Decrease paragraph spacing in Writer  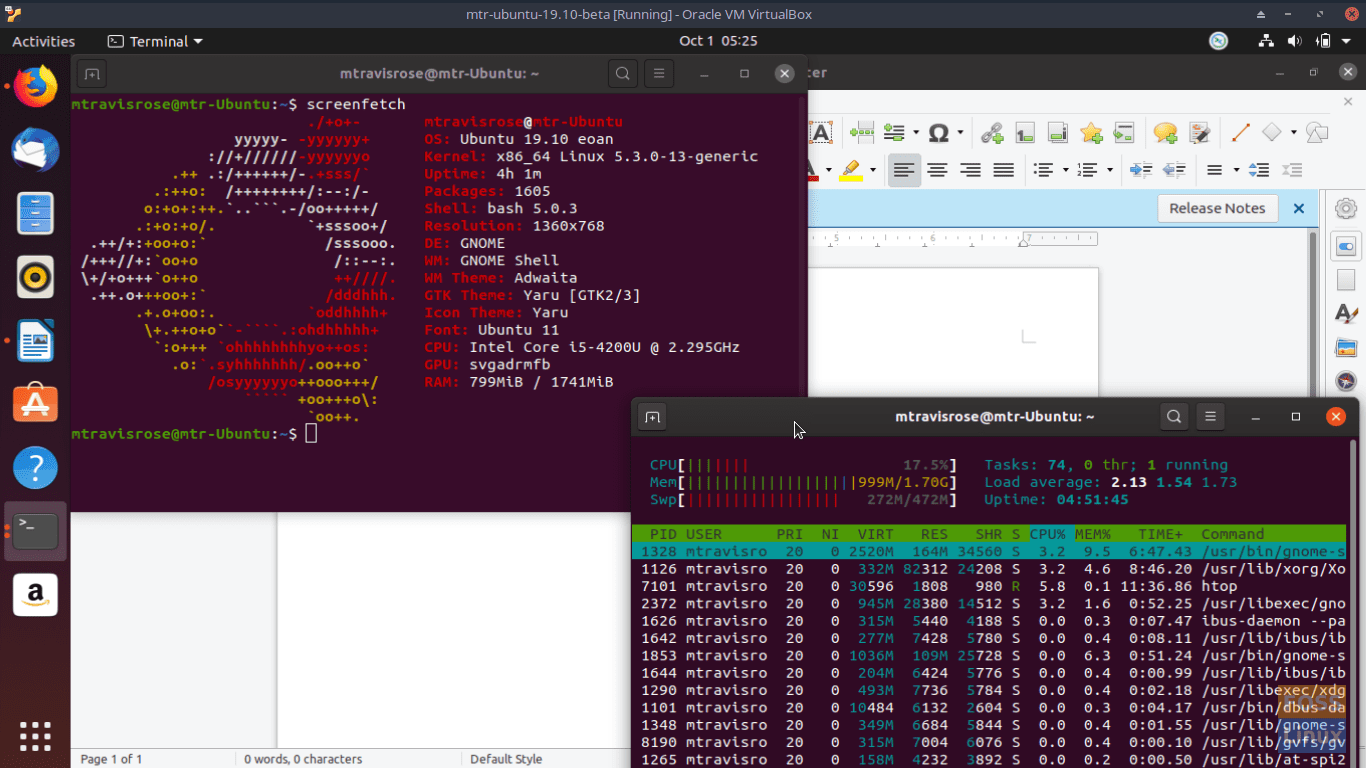(1293, 170)
